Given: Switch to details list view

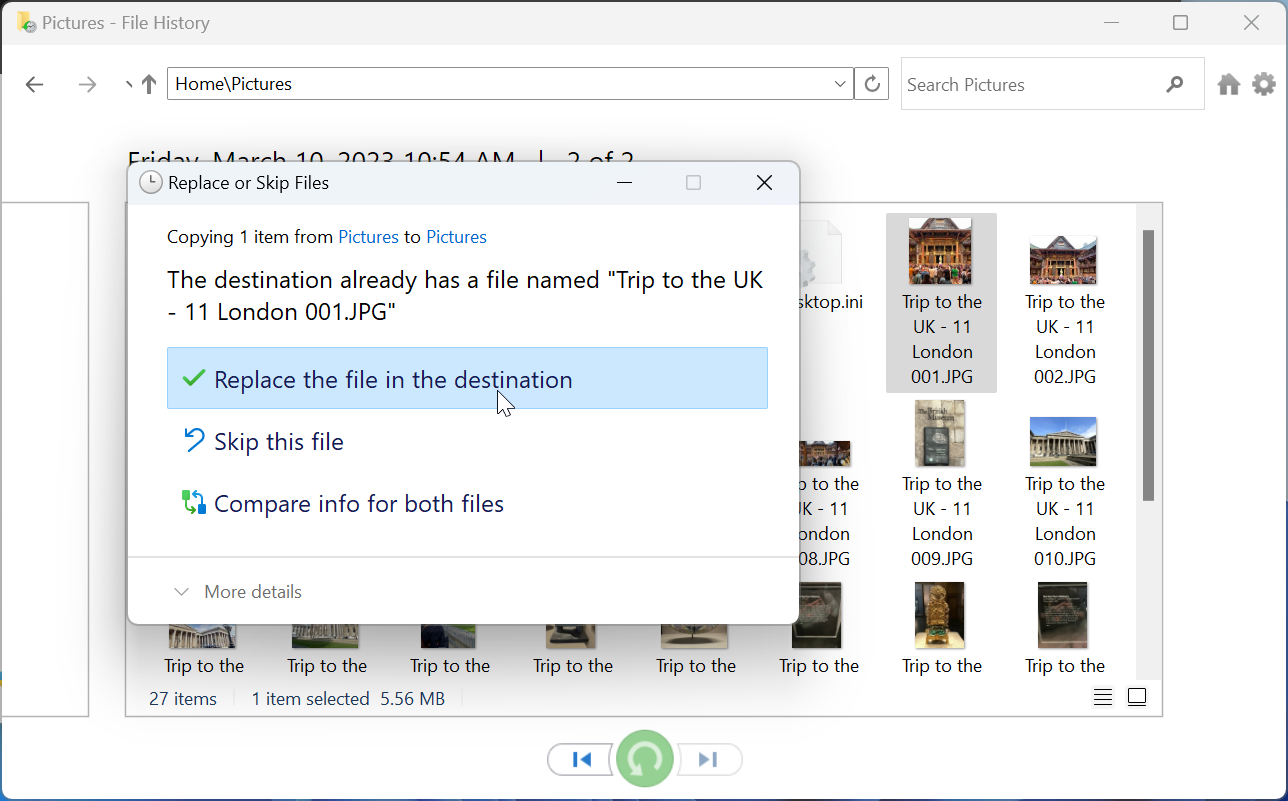Looking at the screenshot, I should click(x=1102, y=697).
